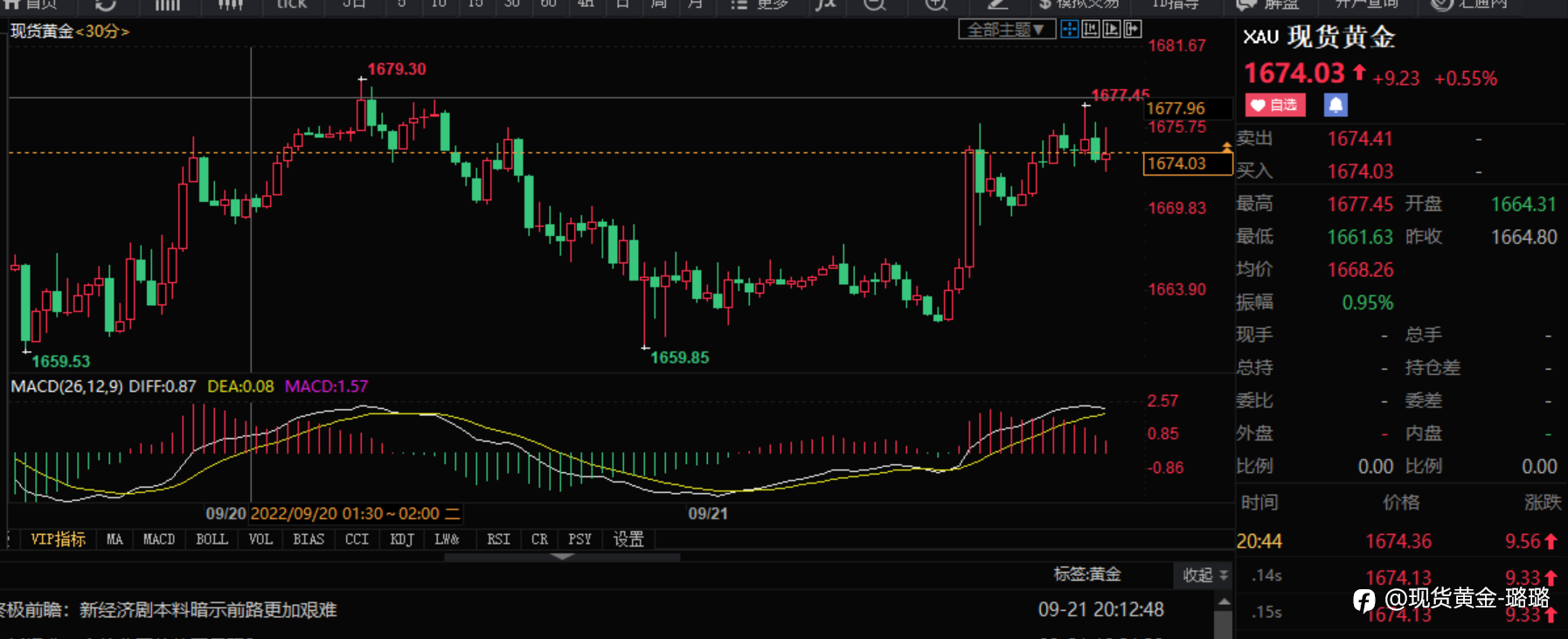Click the refresh arrow icon in top toolbar
This screenshot has height=639, width=1568.
pyautogui.click(x=106, y=4)
